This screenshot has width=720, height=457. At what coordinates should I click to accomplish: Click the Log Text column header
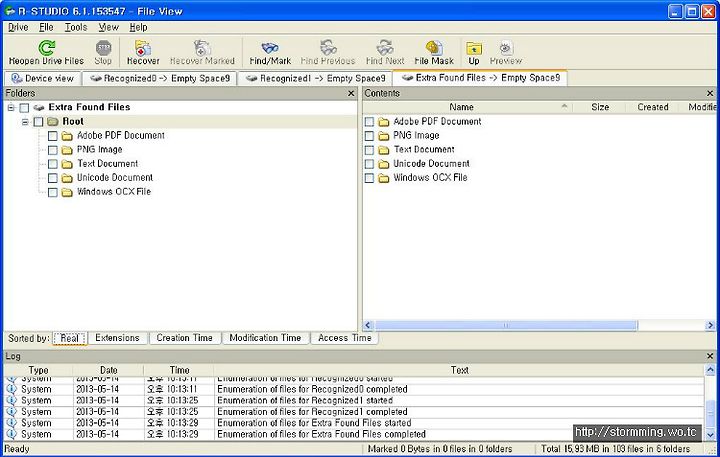459,370
